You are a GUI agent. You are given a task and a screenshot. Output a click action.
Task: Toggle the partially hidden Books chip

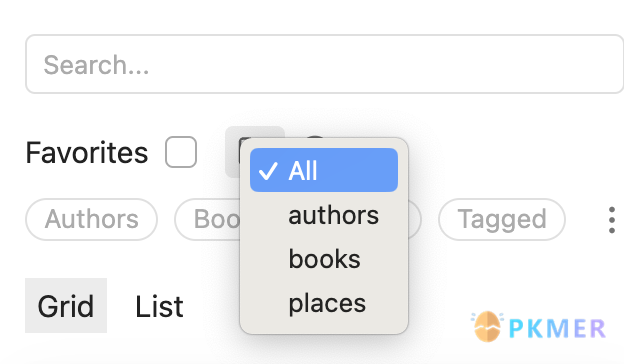pyautogui.click(x=207, y=220)
